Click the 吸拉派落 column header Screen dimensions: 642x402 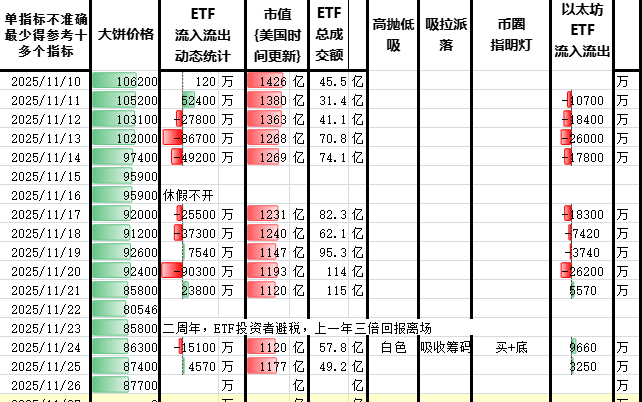(442, 34)
